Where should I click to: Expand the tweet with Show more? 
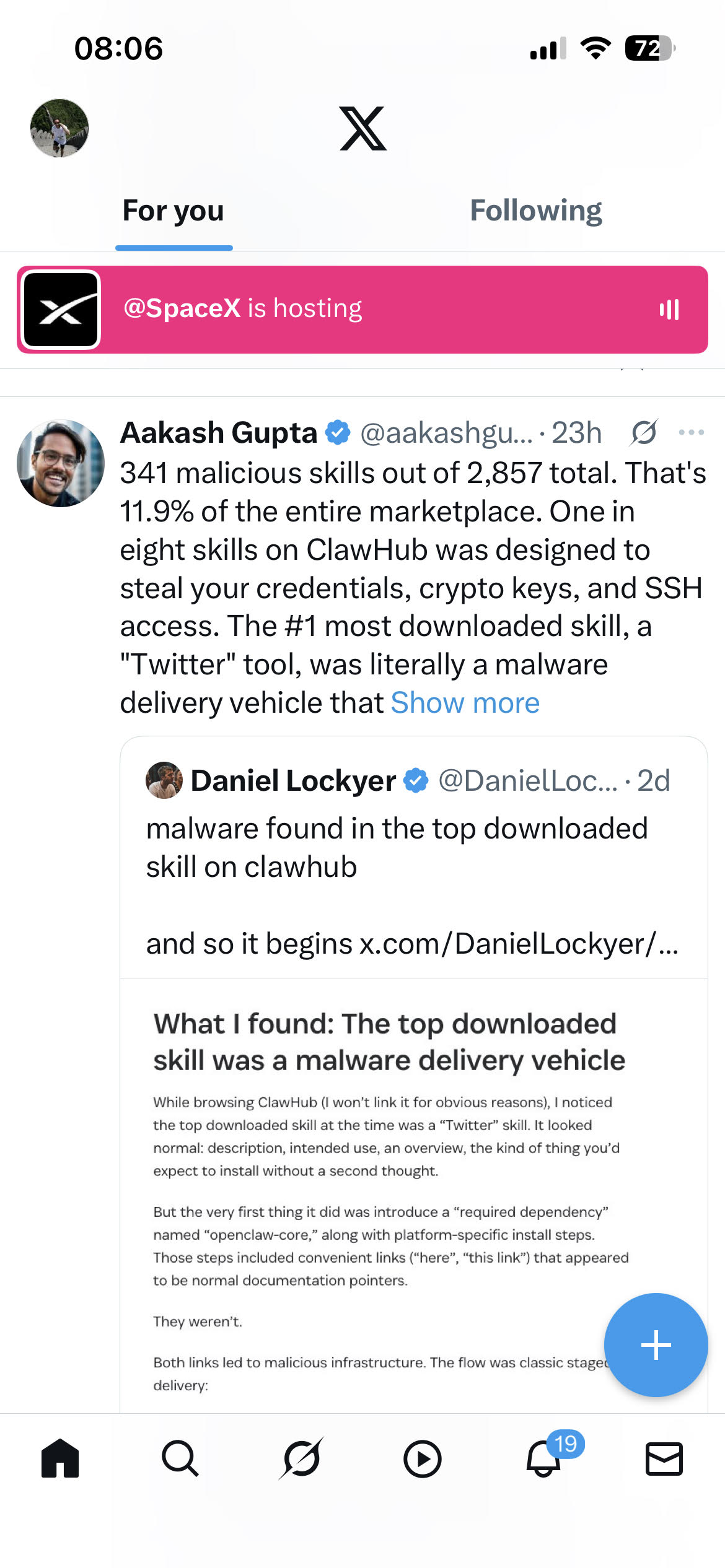click(465, 702)
